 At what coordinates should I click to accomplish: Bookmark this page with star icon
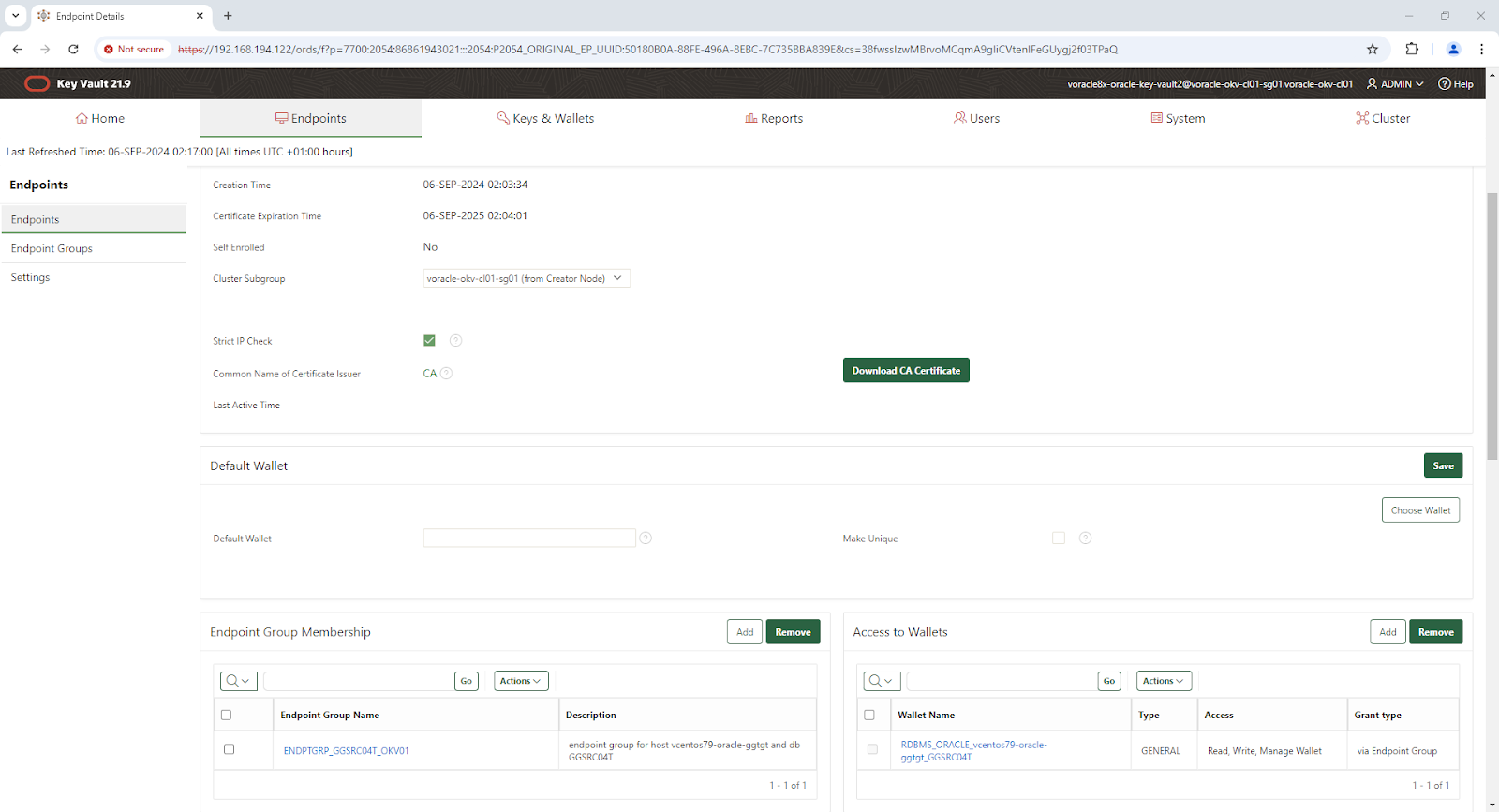1373,49
